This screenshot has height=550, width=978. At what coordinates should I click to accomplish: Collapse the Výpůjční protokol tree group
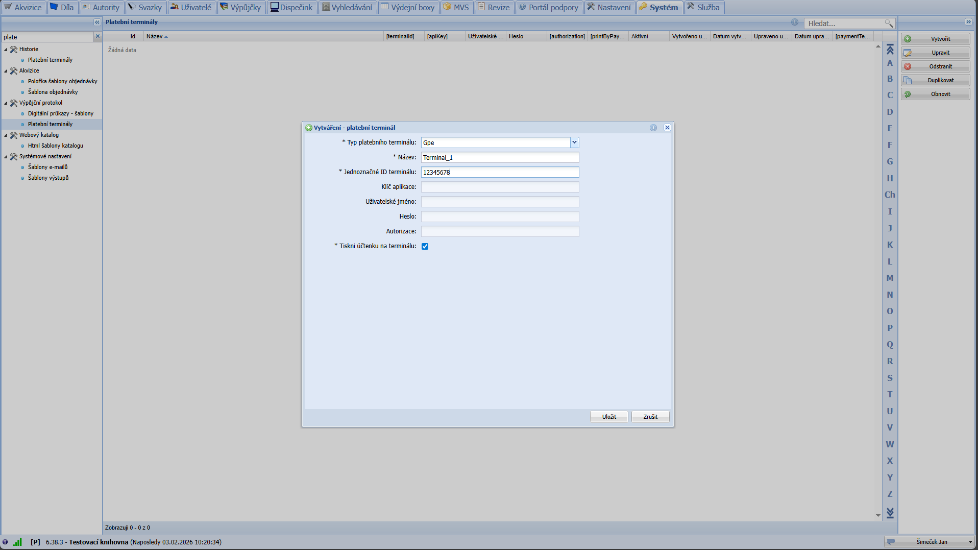(x=4, y=103)
